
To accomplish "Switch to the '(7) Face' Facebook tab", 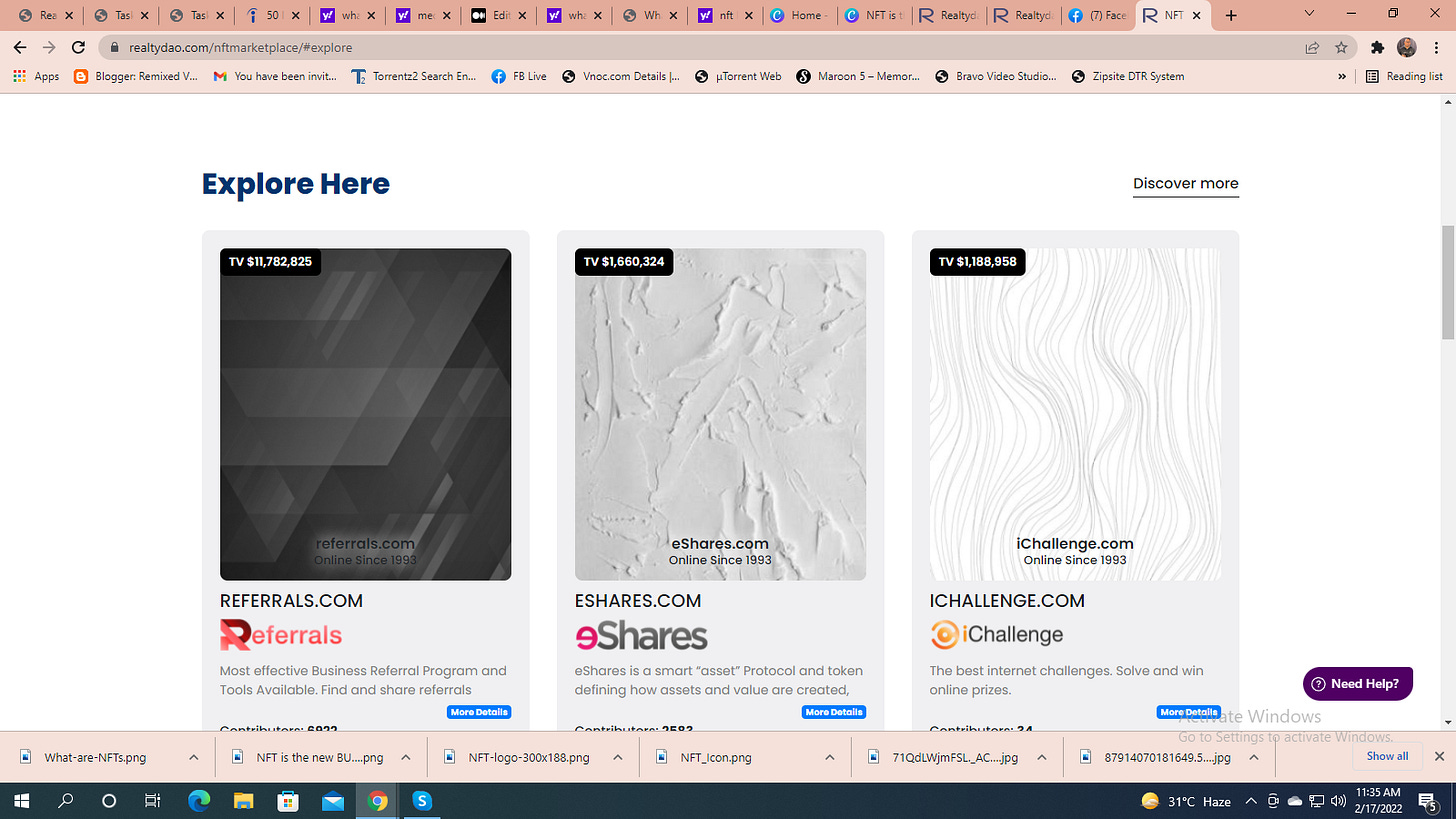I will [1096, 15].
